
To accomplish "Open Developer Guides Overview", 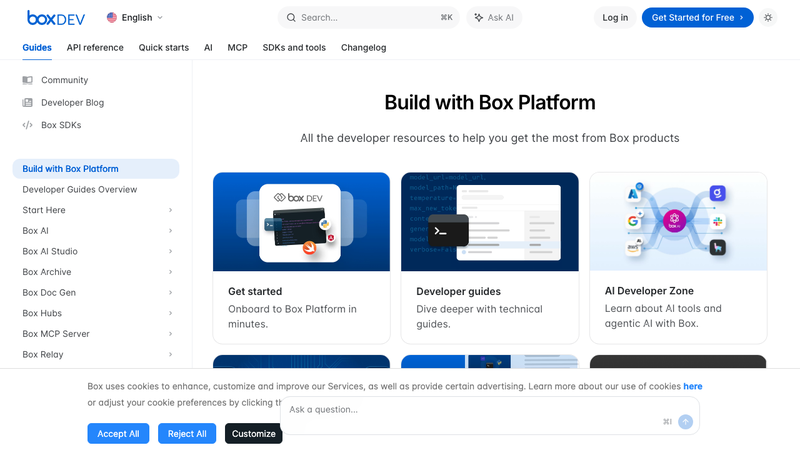I will pos(80,189).
